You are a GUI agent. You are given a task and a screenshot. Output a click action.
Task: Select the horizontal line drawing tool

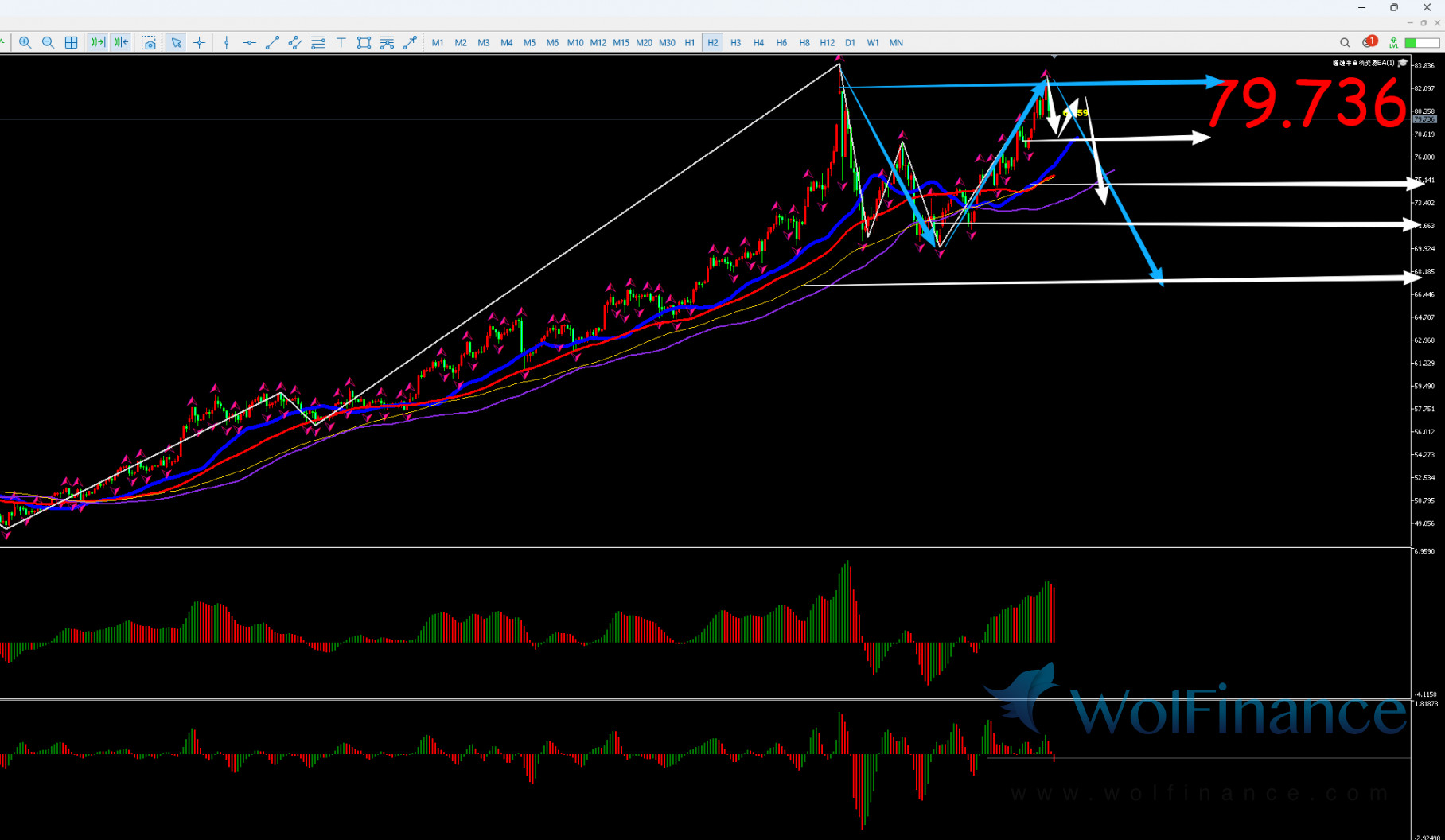point(249,43)
